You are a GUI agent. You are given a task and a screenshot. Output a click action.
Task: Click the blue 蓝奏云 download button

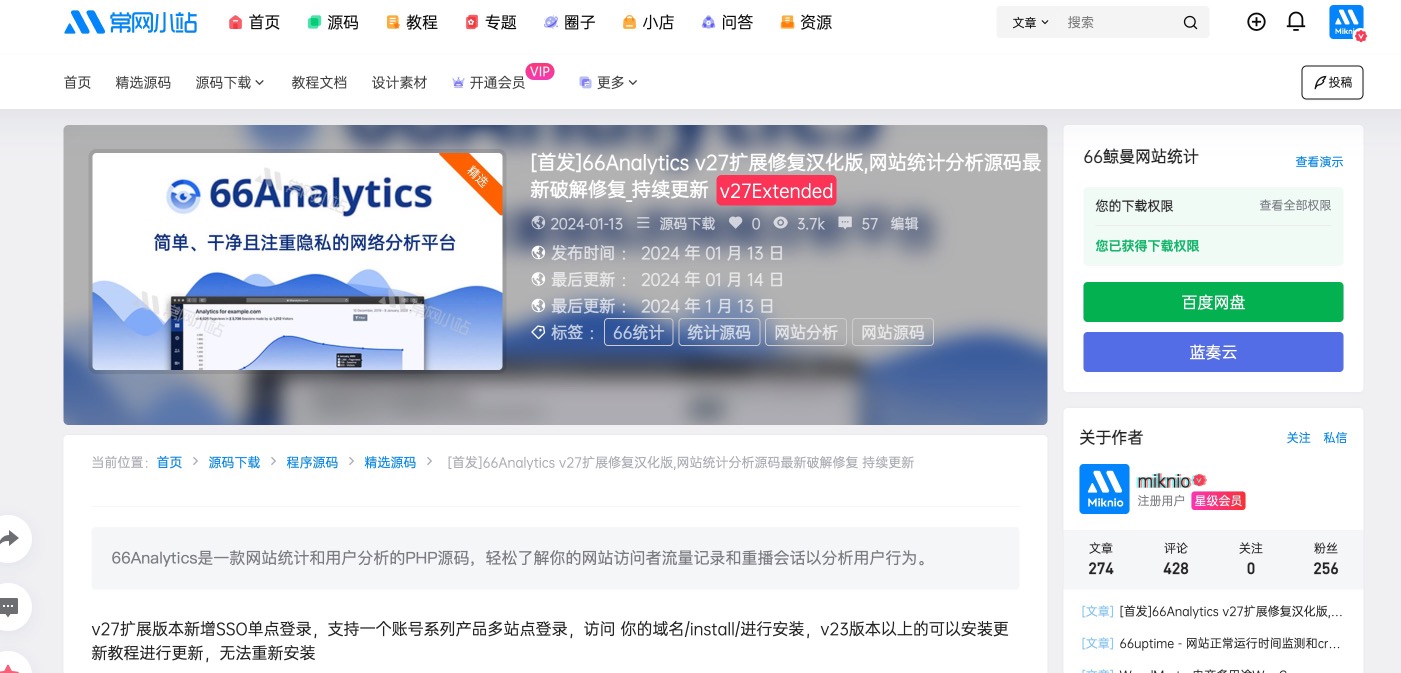[x=1213, y=352]
